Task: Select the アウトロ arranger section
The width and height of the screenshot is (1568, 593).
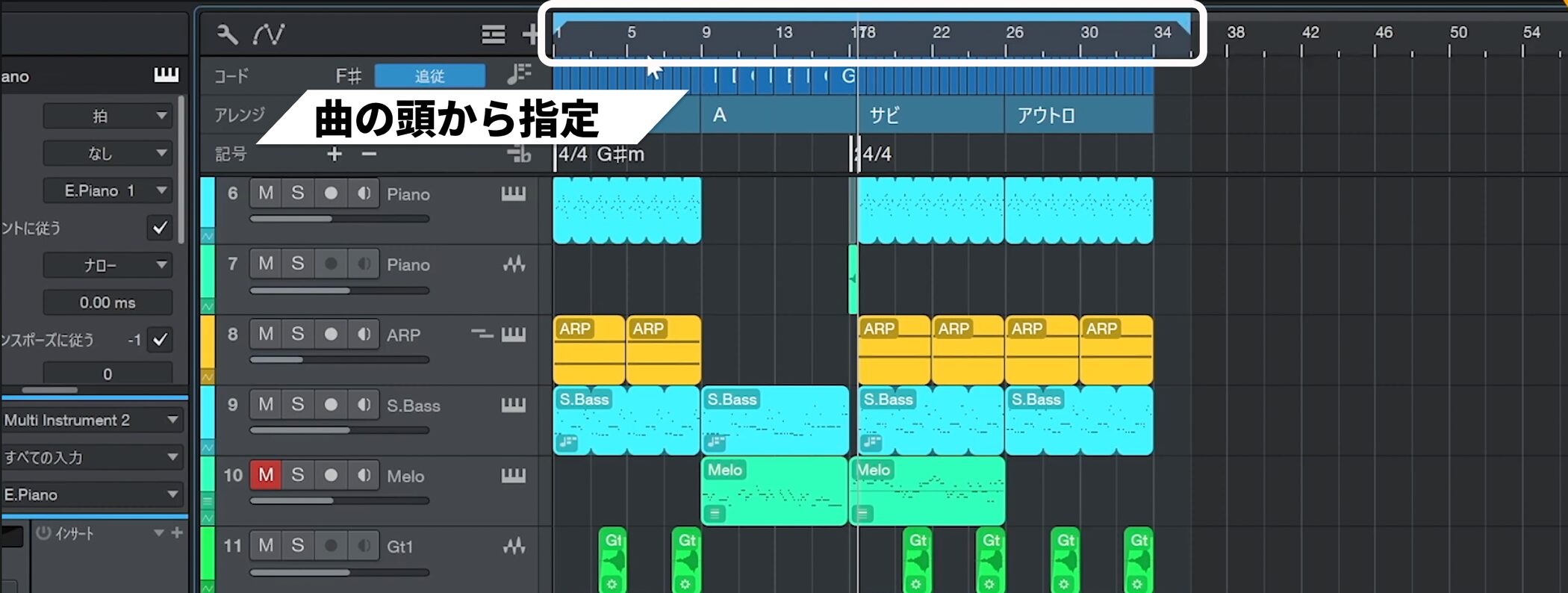Action: pyautogui.click(x=1077, y=116)
